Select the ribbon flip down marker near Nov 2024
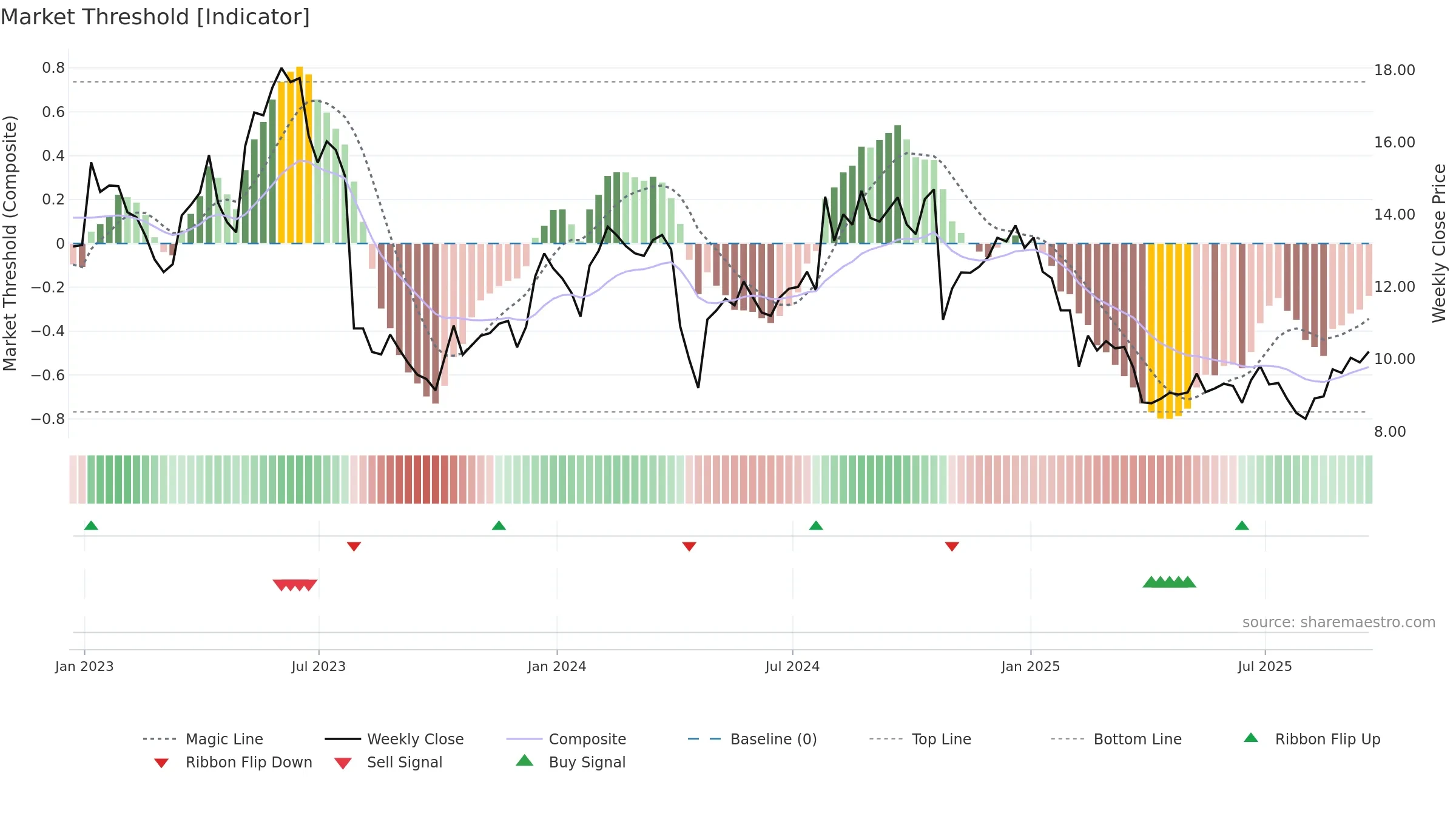 click(x=952, y=547)
